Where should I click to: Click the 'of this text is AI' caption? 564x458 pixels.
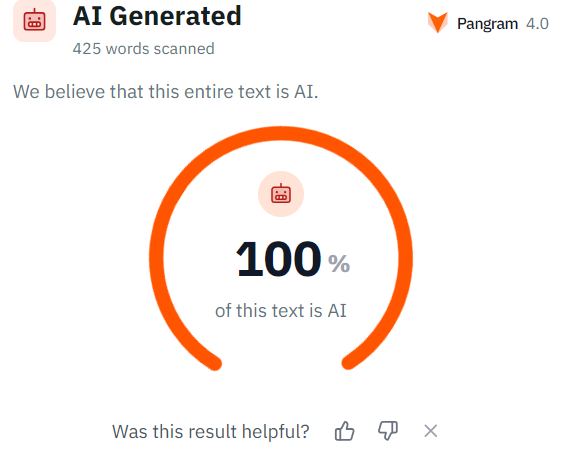pyautogui.click(x=281, y=310)
